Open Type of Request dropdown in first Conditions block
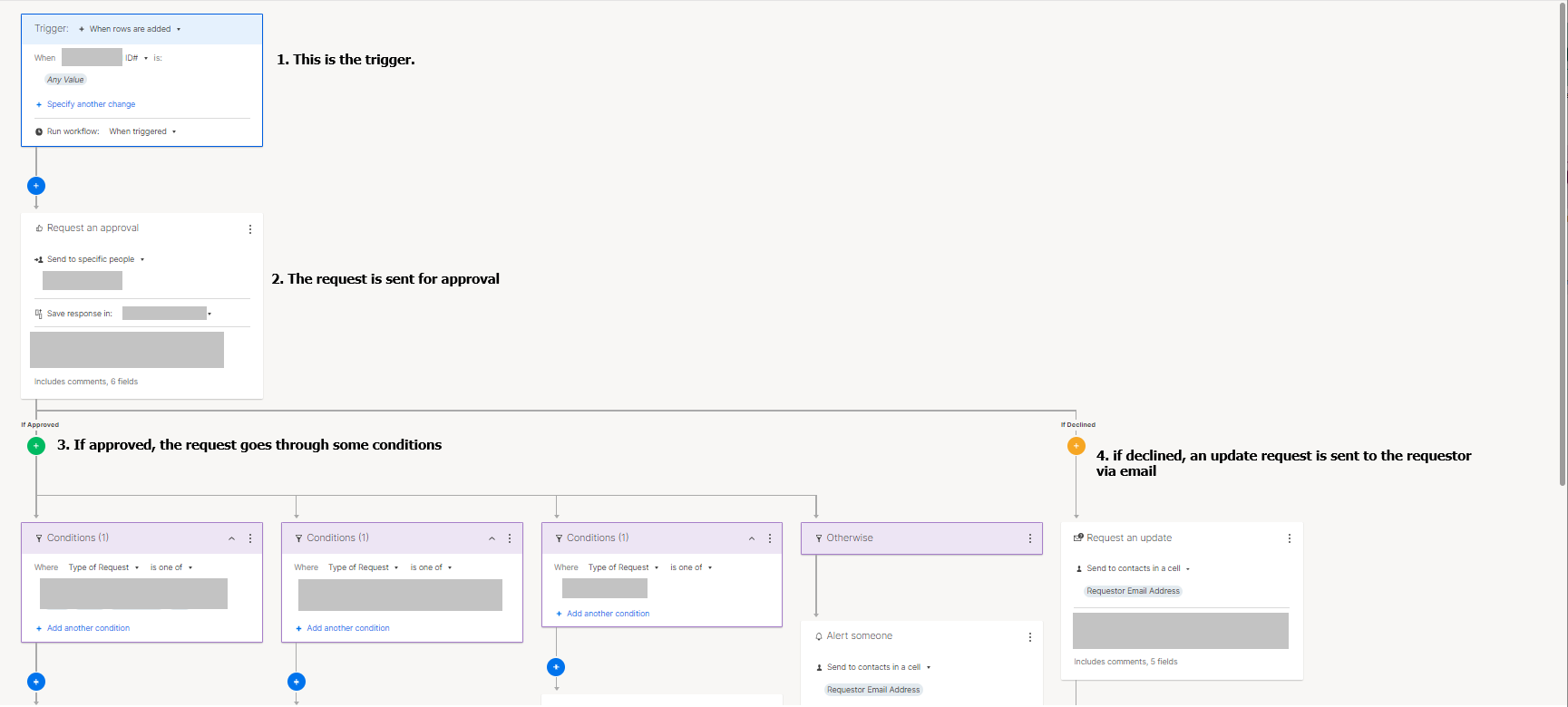This screenshot has width=1568, height=707. click(x=103, y=567)
